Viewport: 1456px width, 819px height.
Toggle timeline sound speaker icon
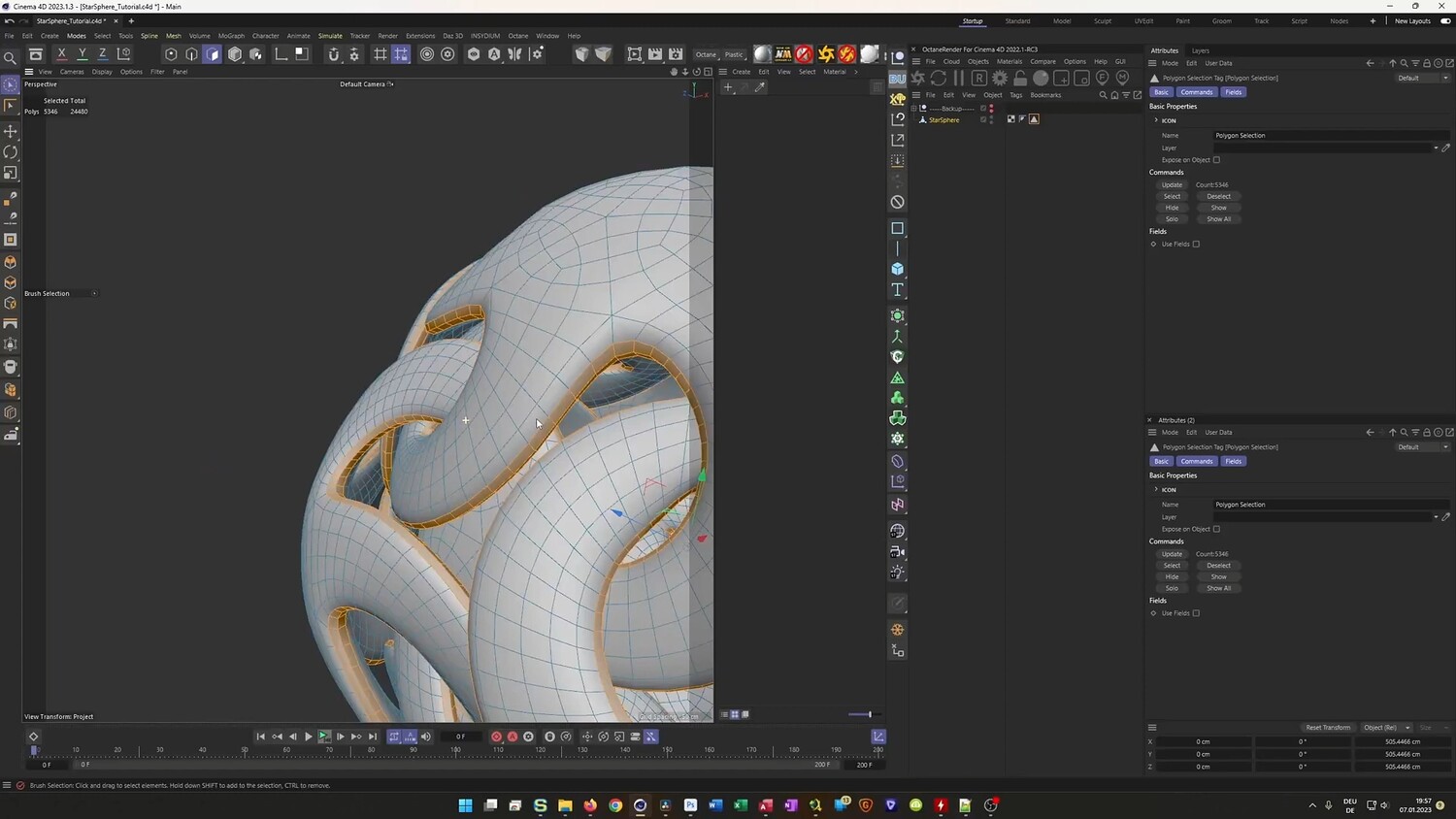tap(425, 737)
